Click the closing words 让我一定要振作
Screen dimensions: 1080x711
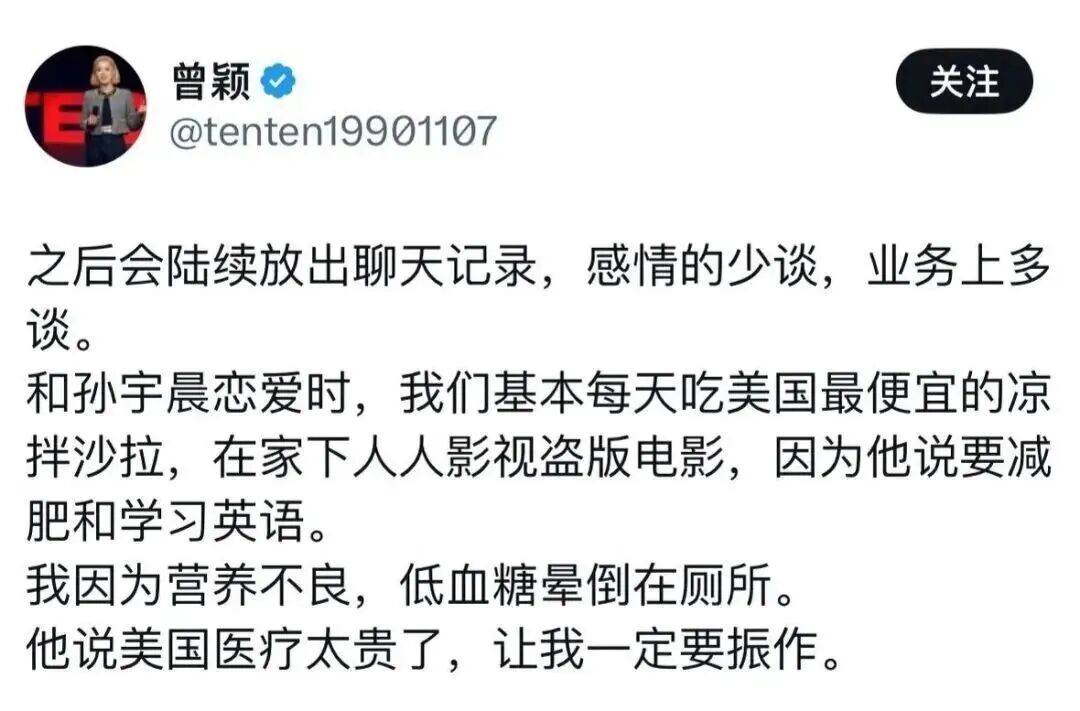[655, 649]
